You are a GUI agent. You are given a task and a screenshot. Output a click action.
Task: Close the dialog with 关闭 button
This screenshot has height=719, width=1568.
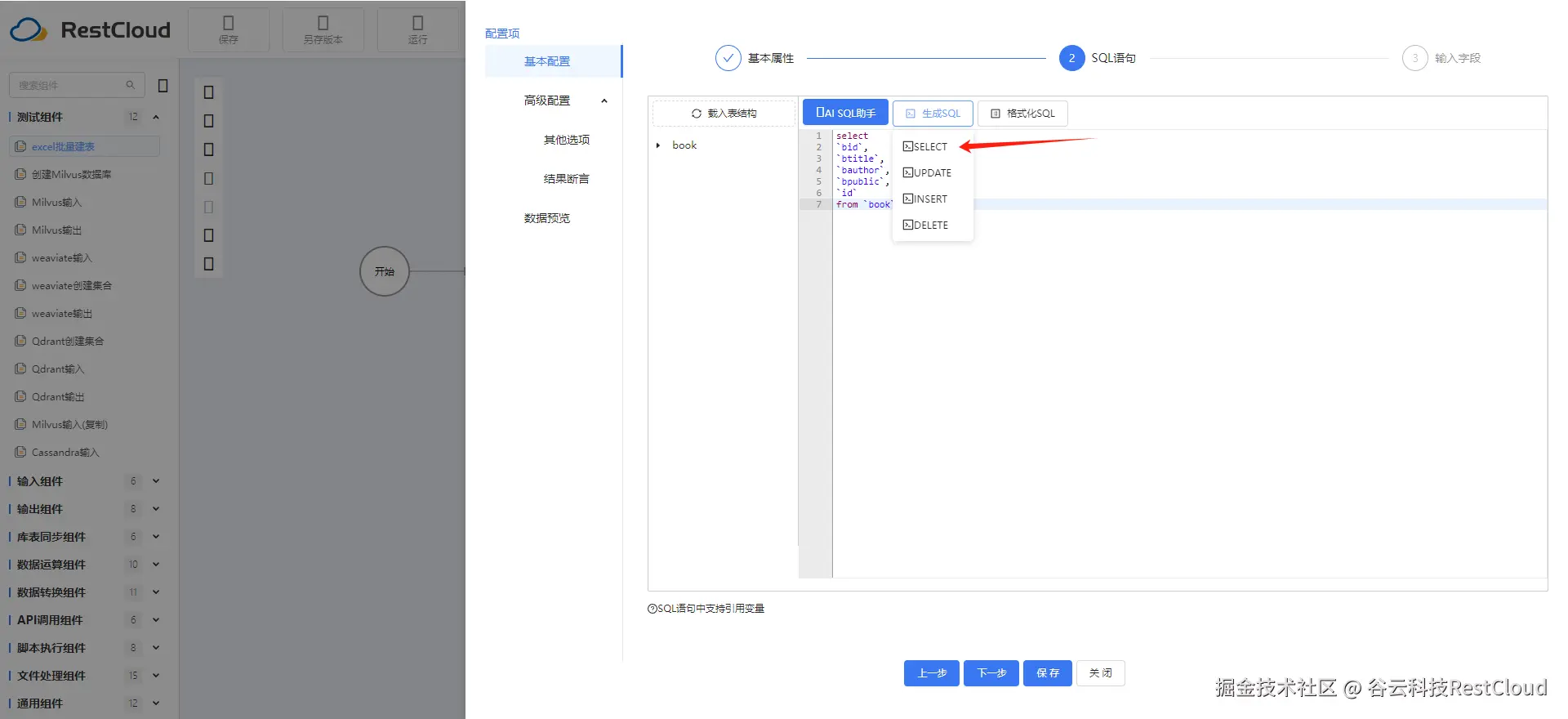(x=1100, y=673)
